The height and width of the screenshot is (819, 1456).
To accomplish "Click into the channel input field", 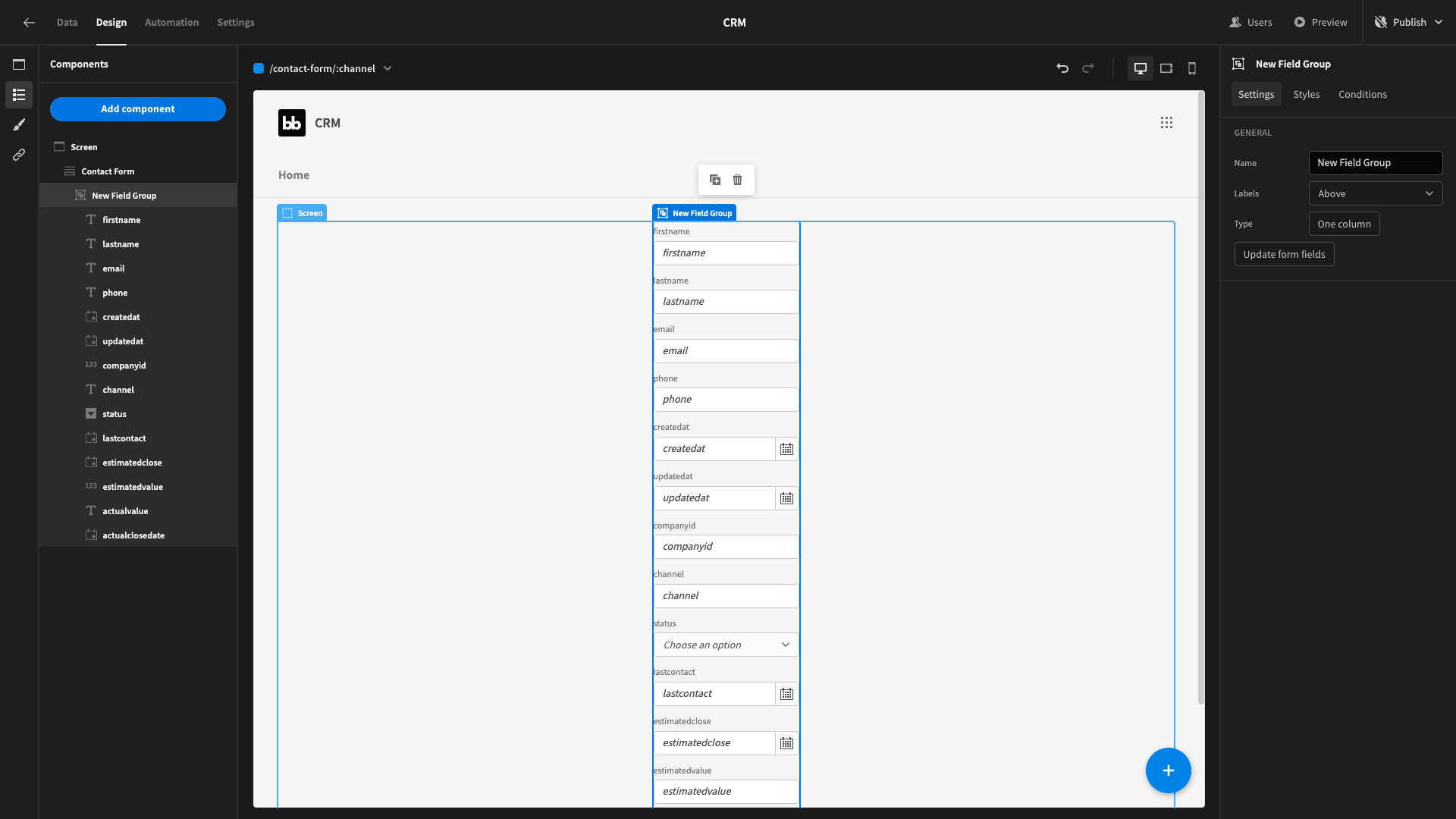I will (726, 596).
